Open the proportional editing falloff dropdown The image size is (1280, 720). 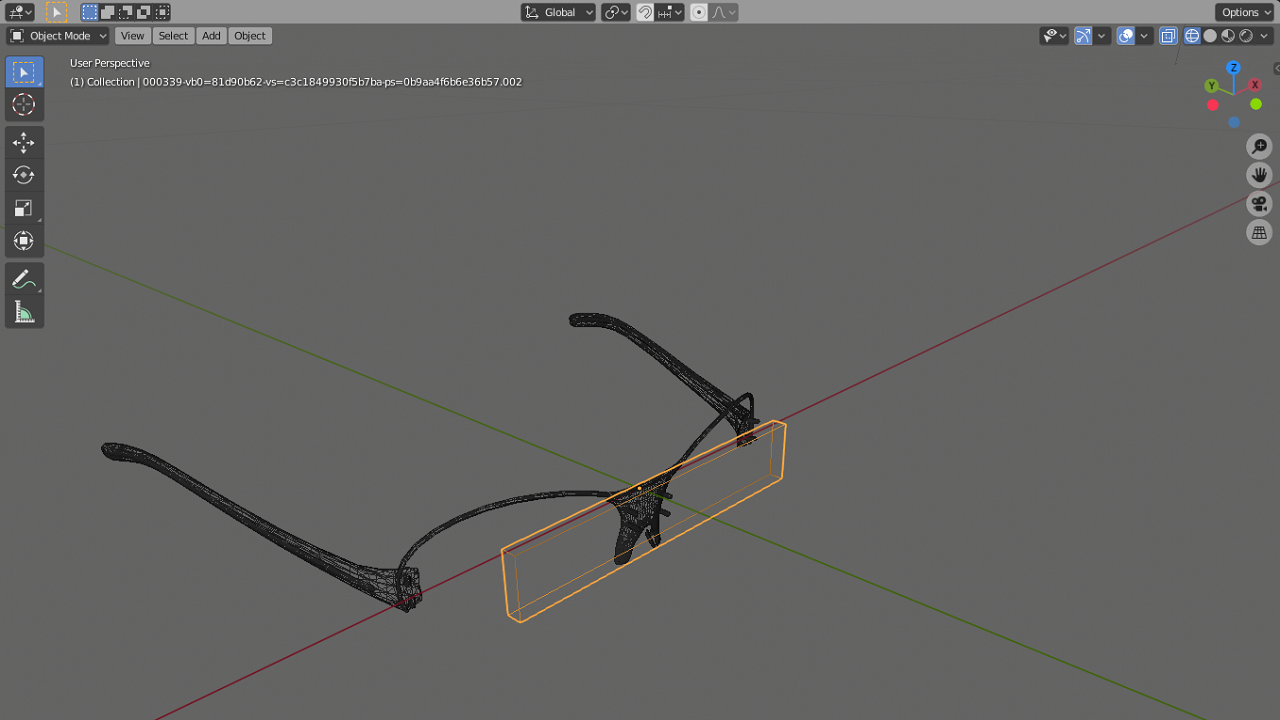tap(724, 12)
